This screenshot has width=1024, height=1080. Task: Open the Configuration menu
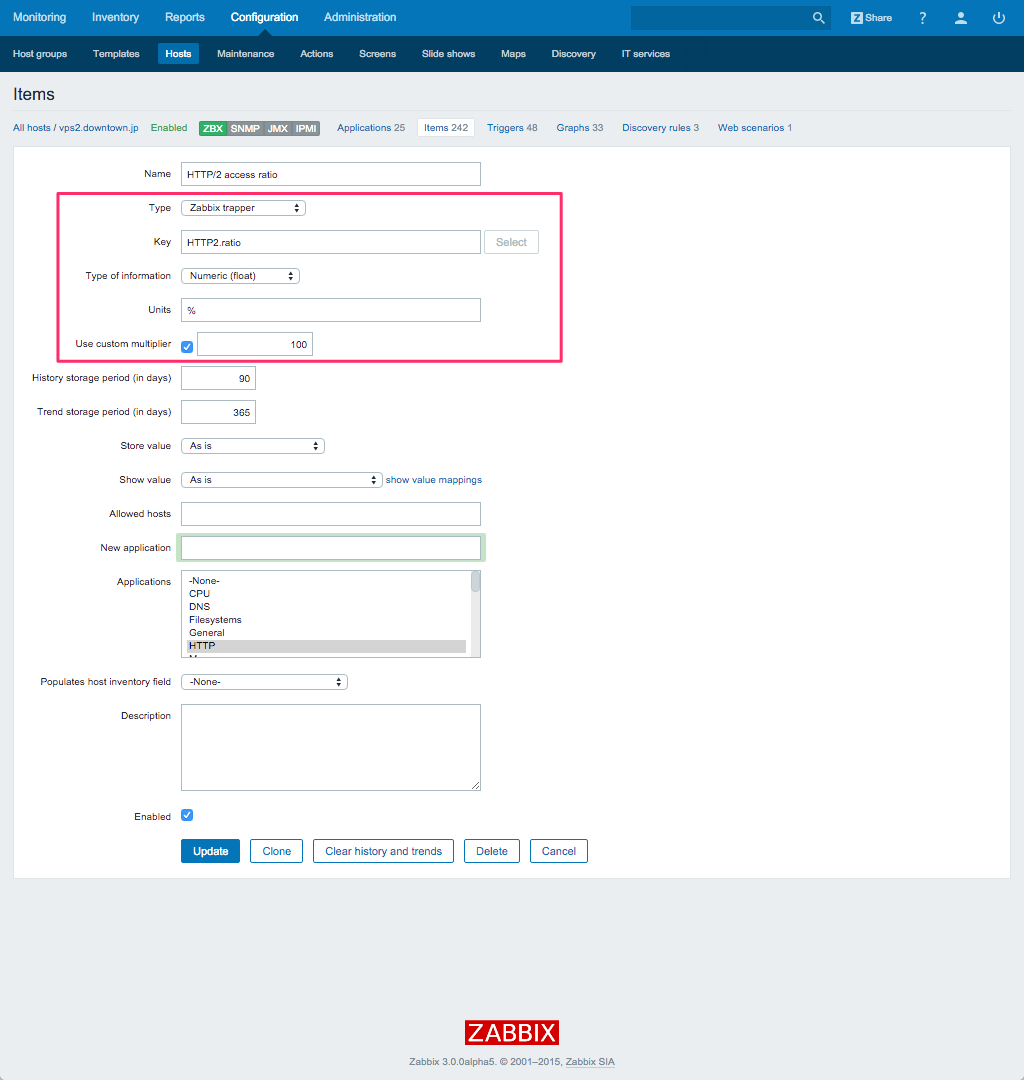[264, 17]
